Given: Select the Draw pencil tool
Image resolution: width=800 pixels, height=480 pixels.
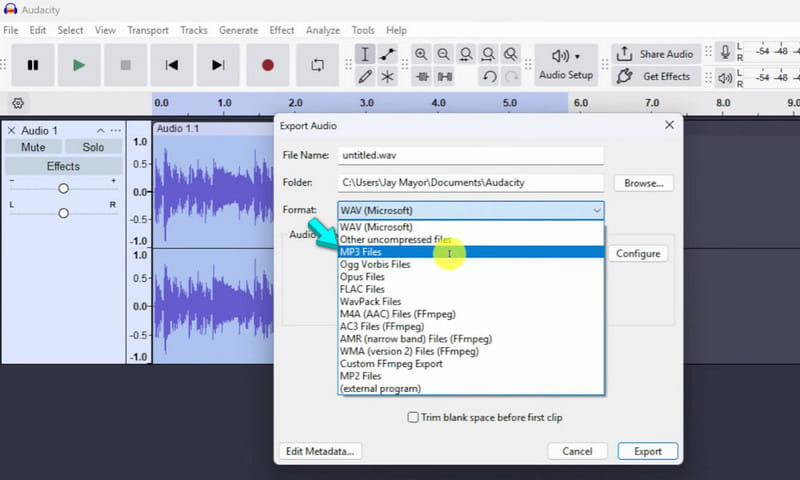Looking at the screenshot, I should (365, 77).
